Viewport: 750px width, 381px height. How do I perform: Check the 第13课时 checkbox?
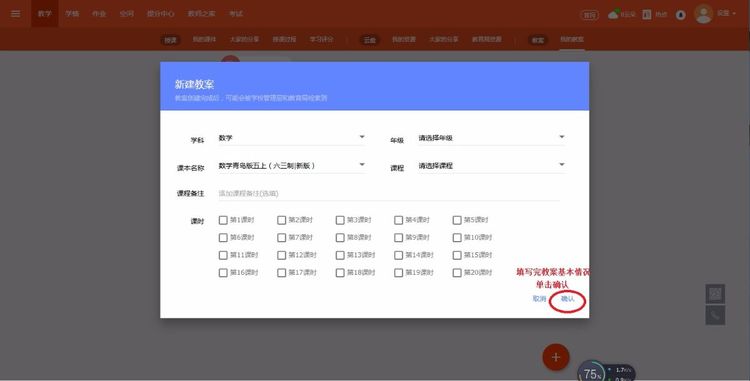tap(340, 255)
